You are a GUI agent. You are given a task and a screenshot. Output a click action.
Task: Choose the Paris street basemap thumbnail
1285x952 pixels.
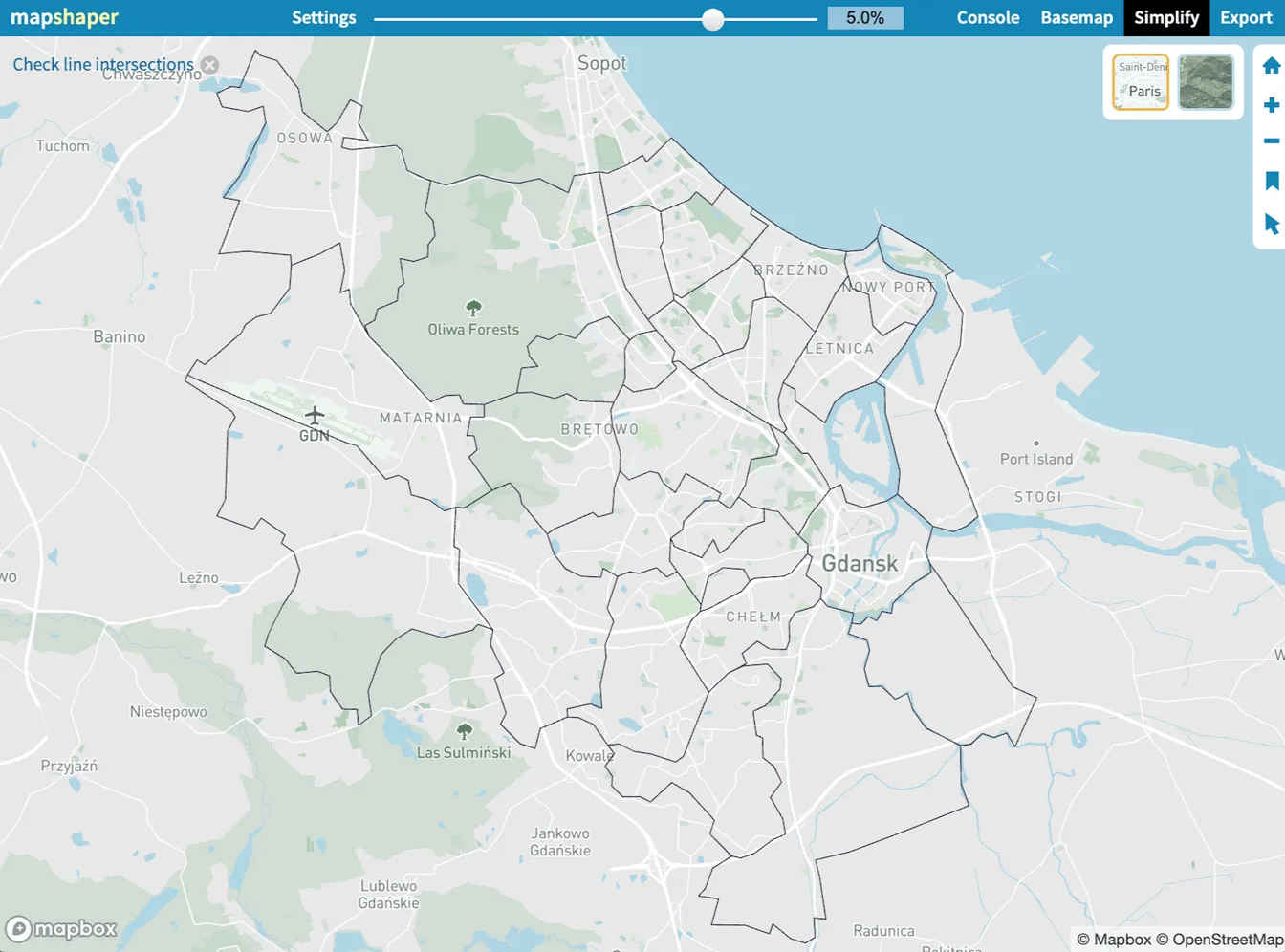coord(1141,82)
